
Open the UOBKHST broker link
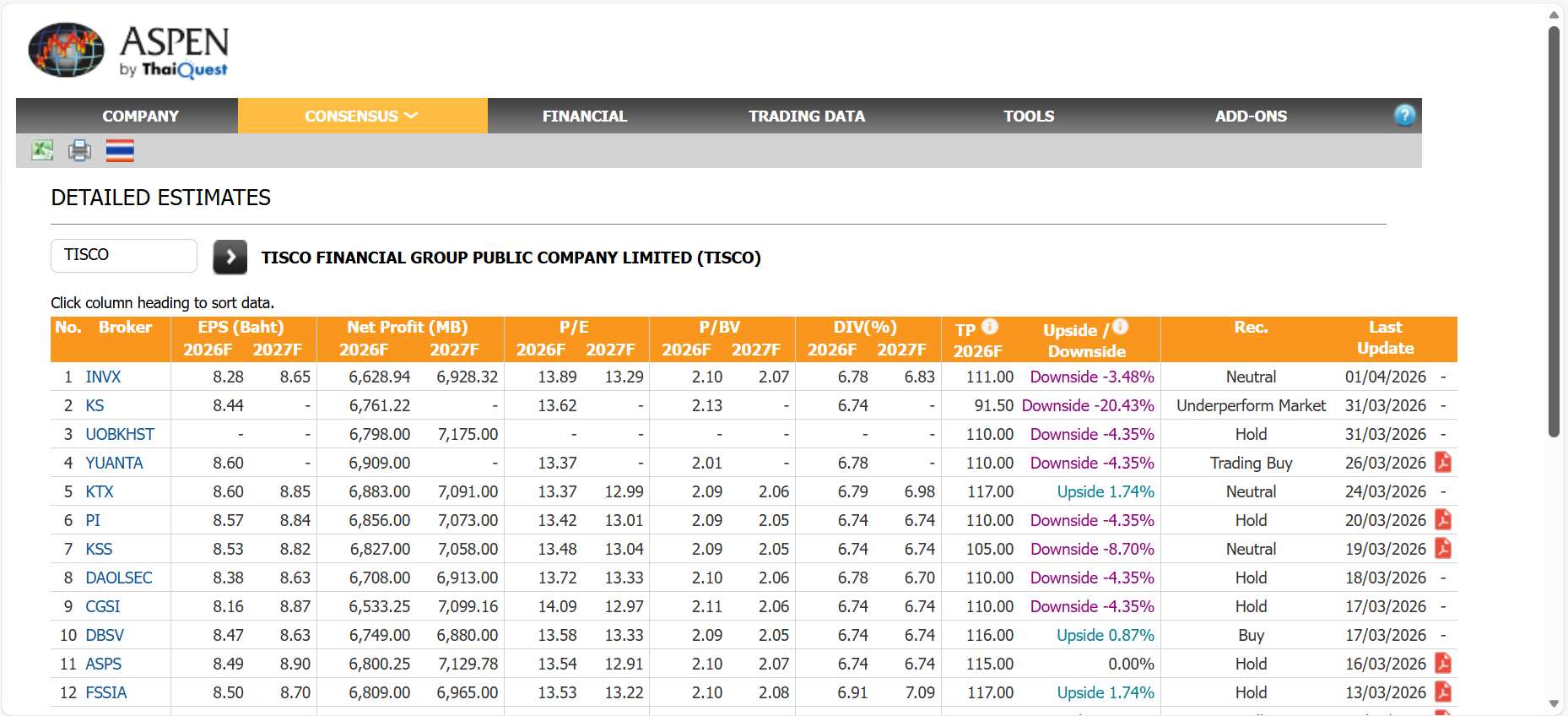[120, 435]
